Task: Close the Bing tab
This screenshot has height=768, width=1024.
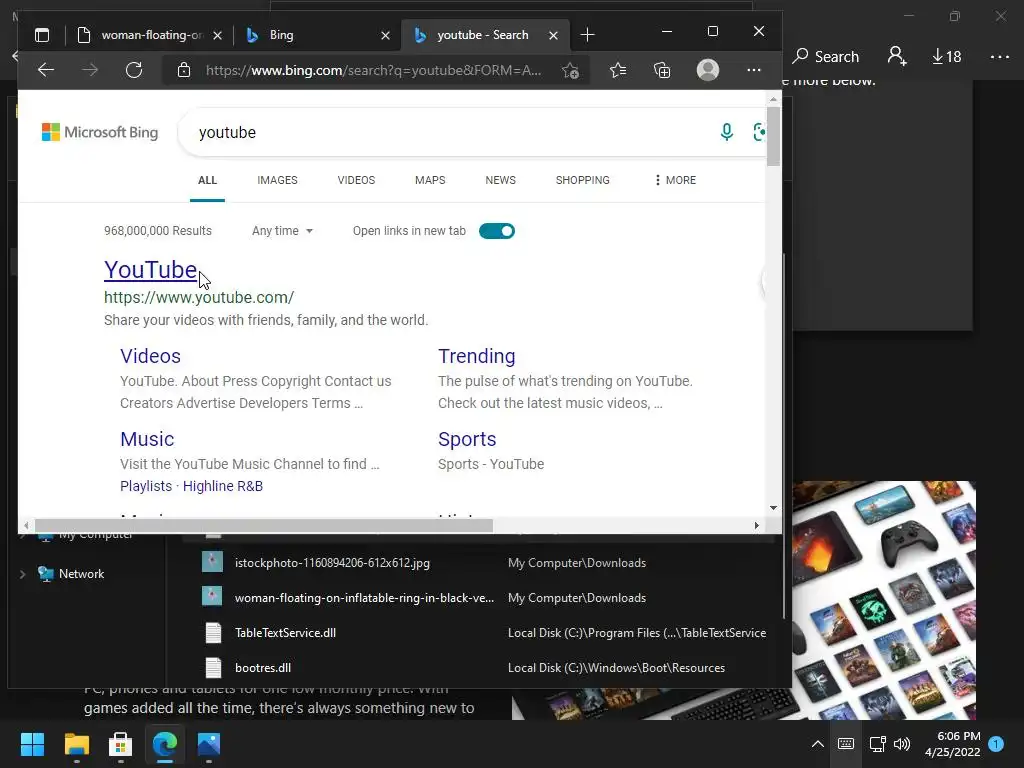Action: (x=385, y=35)
